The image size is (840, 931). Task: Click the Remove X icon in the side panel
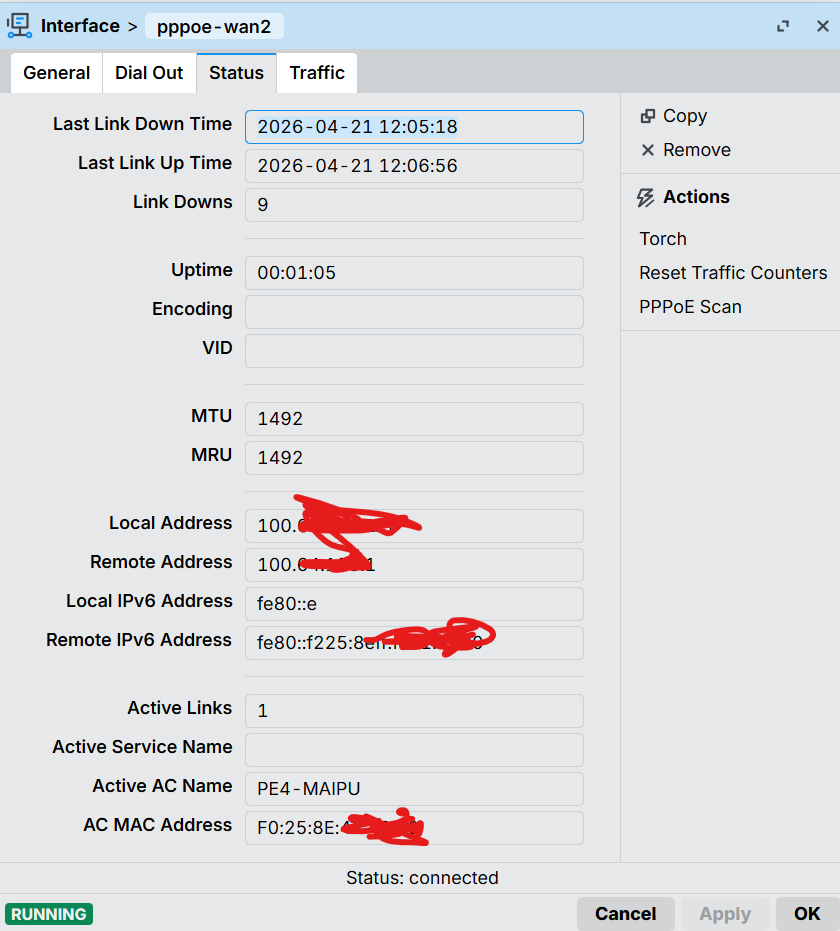pyautogui.click(x=647, y=150)
